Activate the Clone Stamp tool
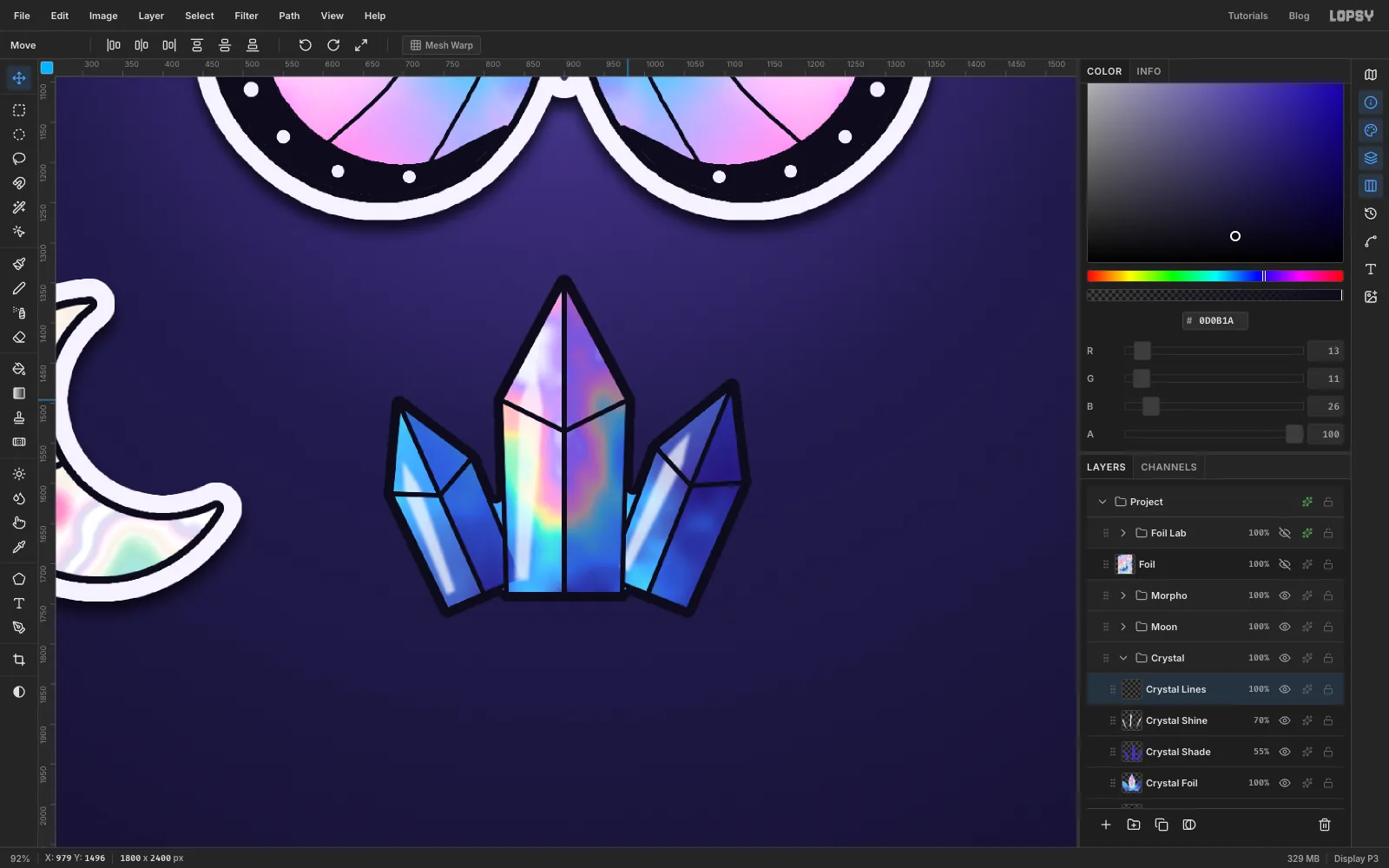The width and height of the screenshot is (1389, 868). (x=19, y=418)
